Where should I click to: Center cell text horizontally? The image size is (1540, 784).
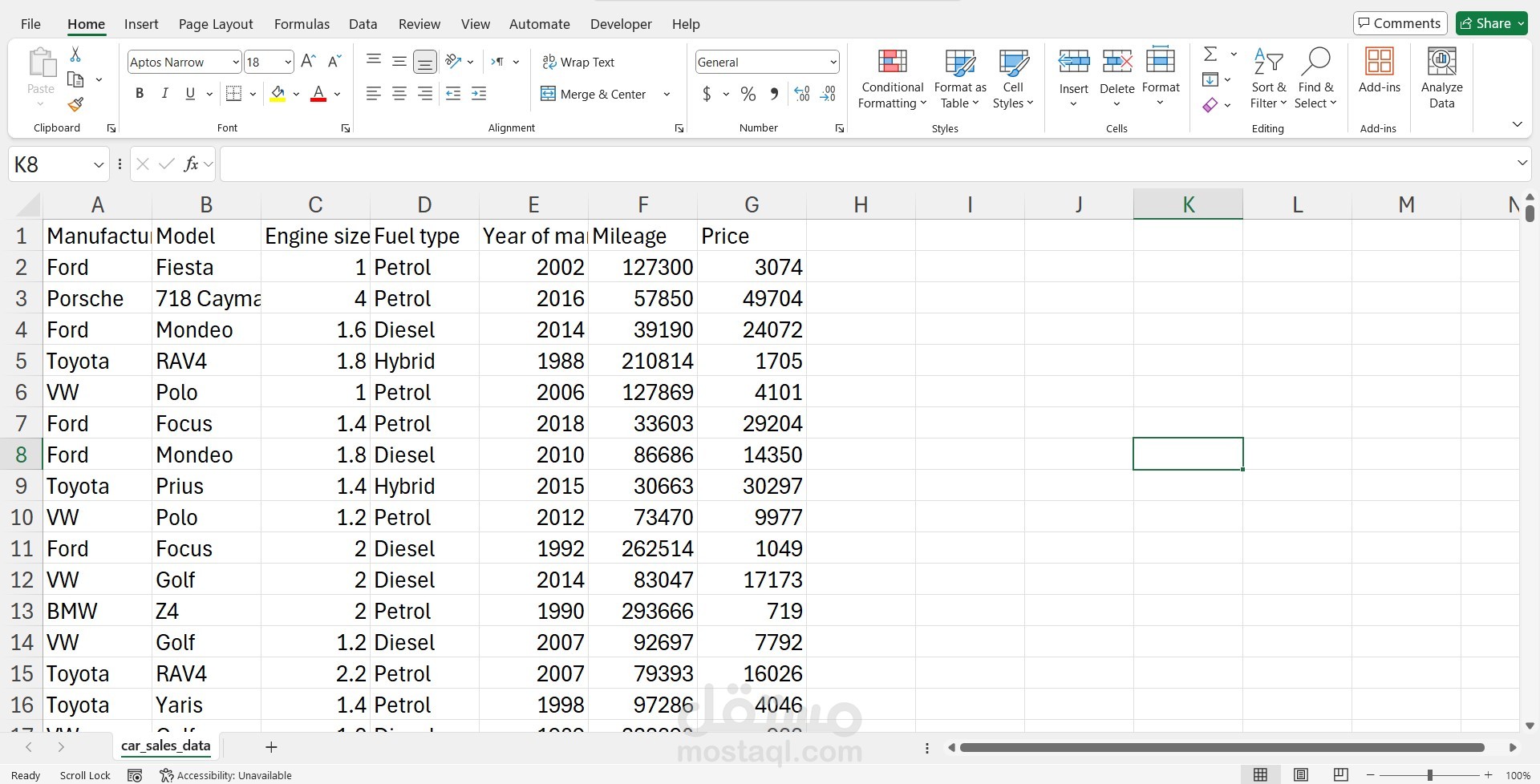(399, 94)
